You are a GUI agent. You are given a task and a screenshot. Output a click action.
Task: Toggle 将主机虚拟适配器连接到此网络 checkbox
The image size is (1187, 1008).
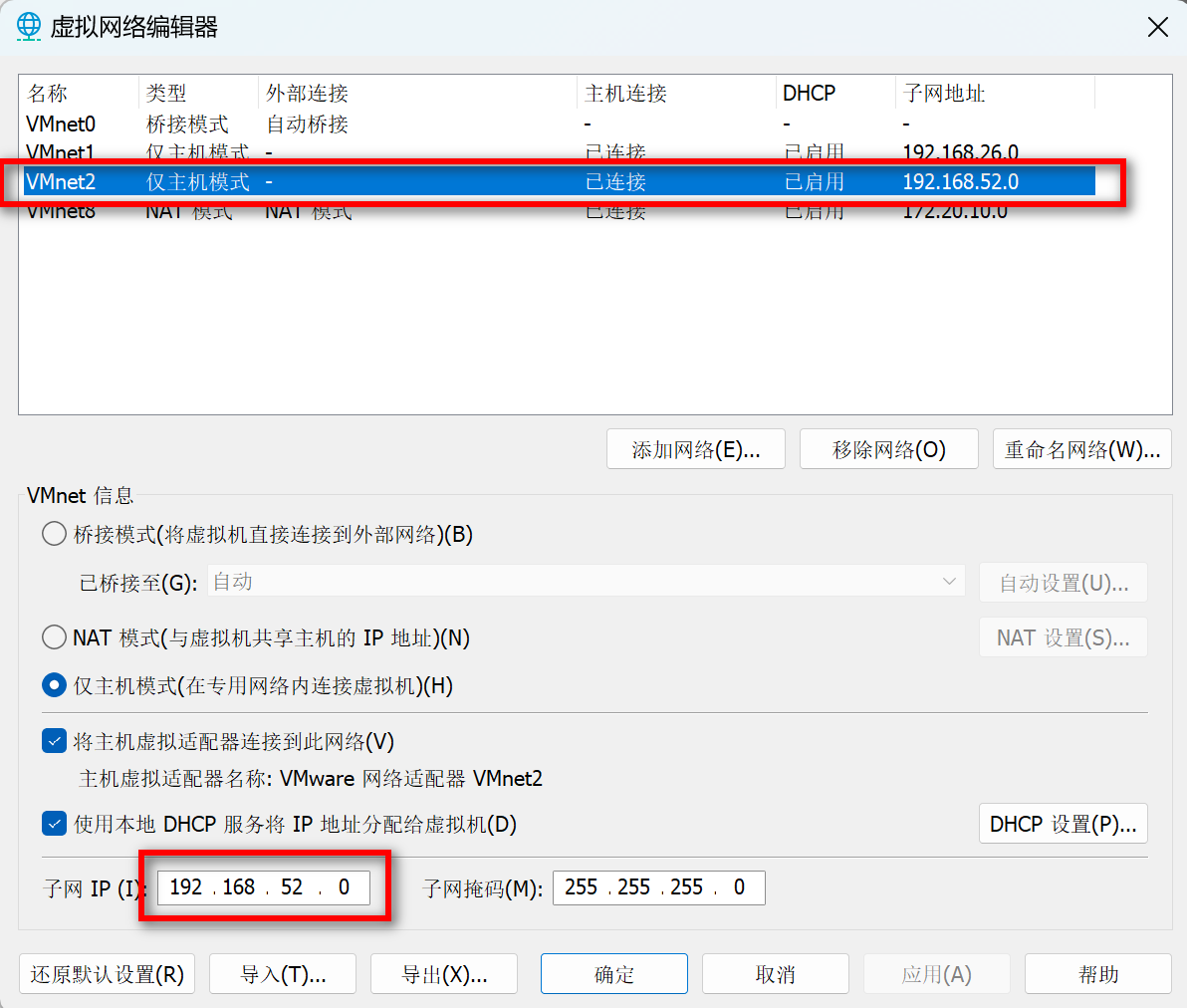pyautogui.click(x=55, y=741)
